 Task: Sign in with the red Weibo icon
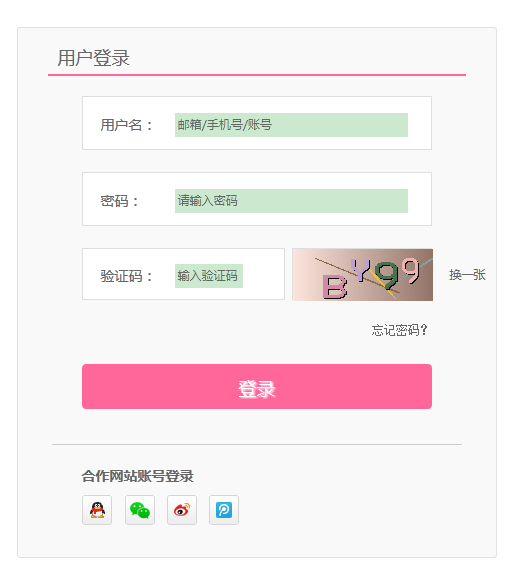(x=182, y=510)
